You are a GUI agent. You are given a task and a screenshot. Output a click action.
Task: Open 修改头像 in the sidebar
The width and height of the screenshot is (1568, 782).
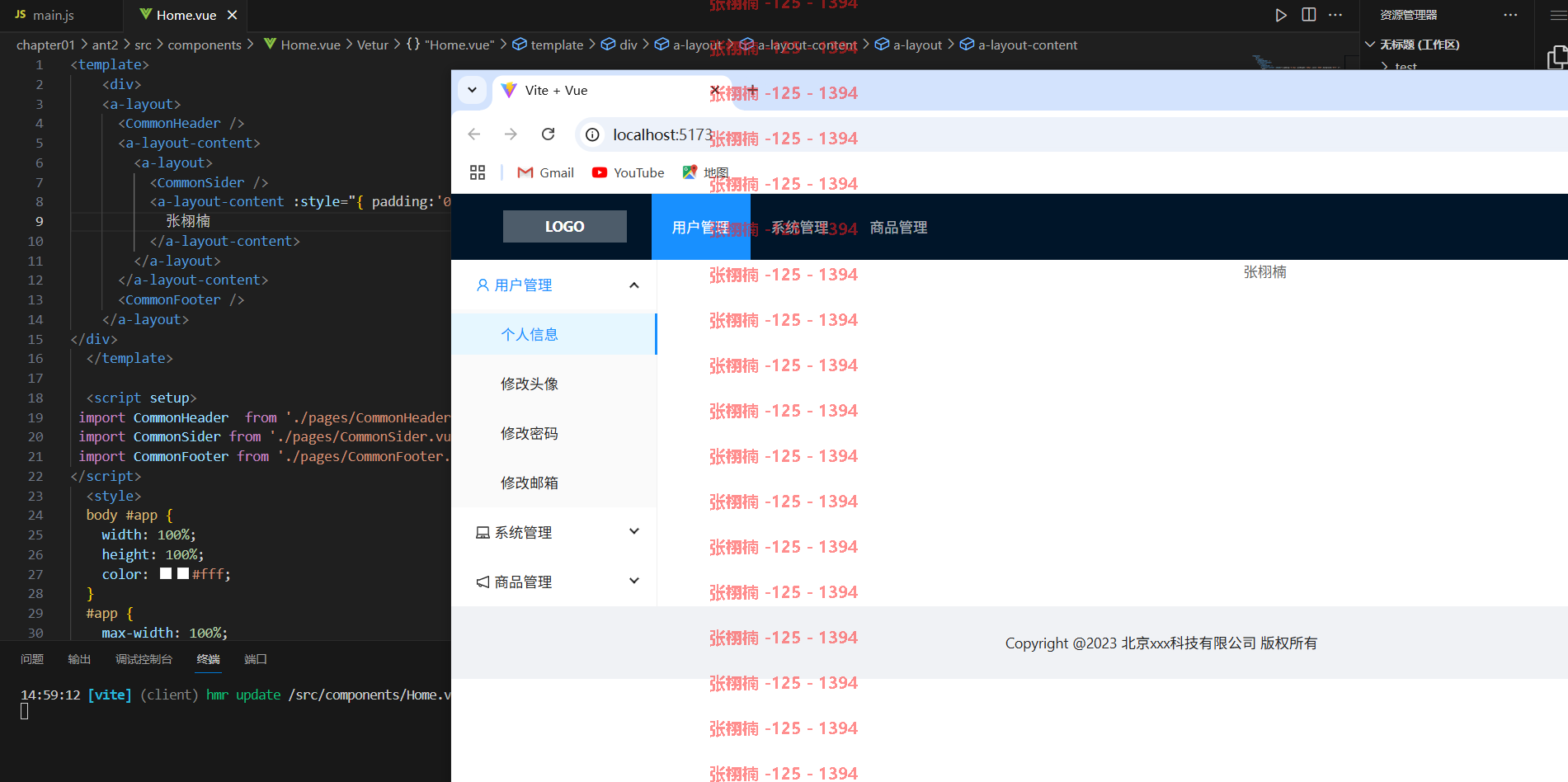[553, 384]
